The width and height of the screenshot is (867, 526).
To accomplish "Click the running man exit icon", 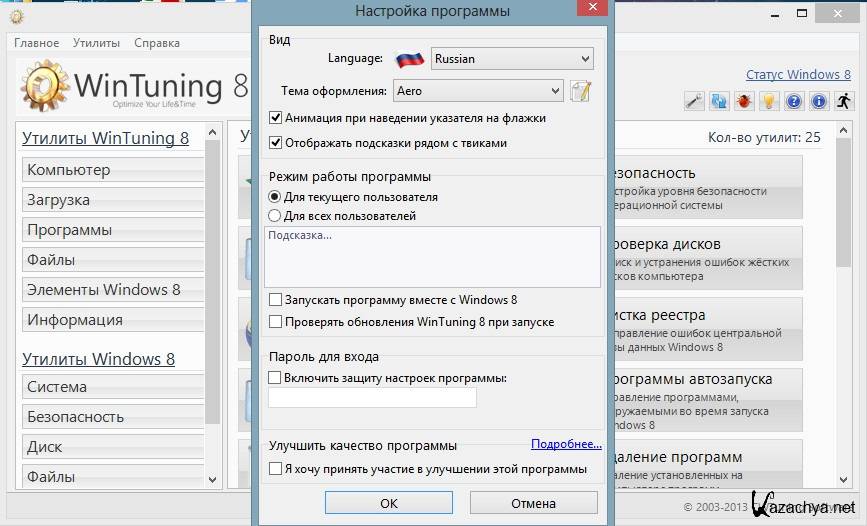I will pos(843,101).
